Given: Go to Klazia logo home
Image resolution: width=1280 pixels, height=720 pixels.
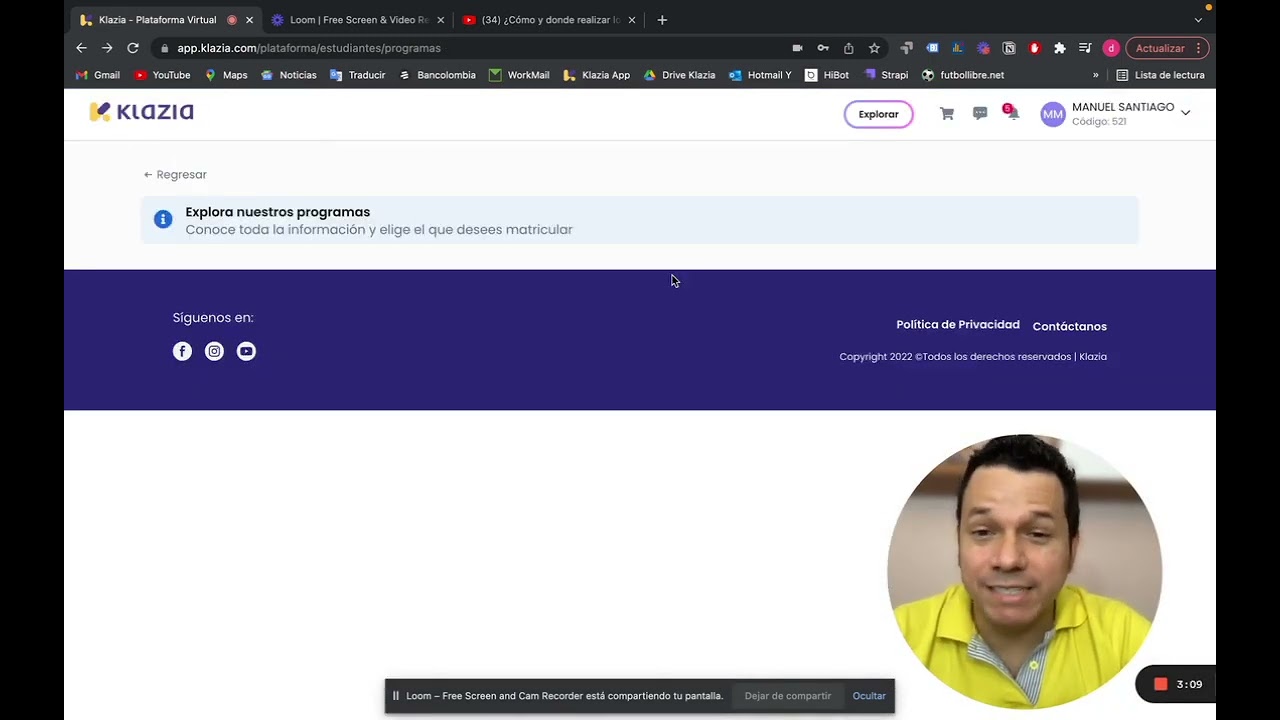Looking at the screenshot, I should (x=141, y=112).
